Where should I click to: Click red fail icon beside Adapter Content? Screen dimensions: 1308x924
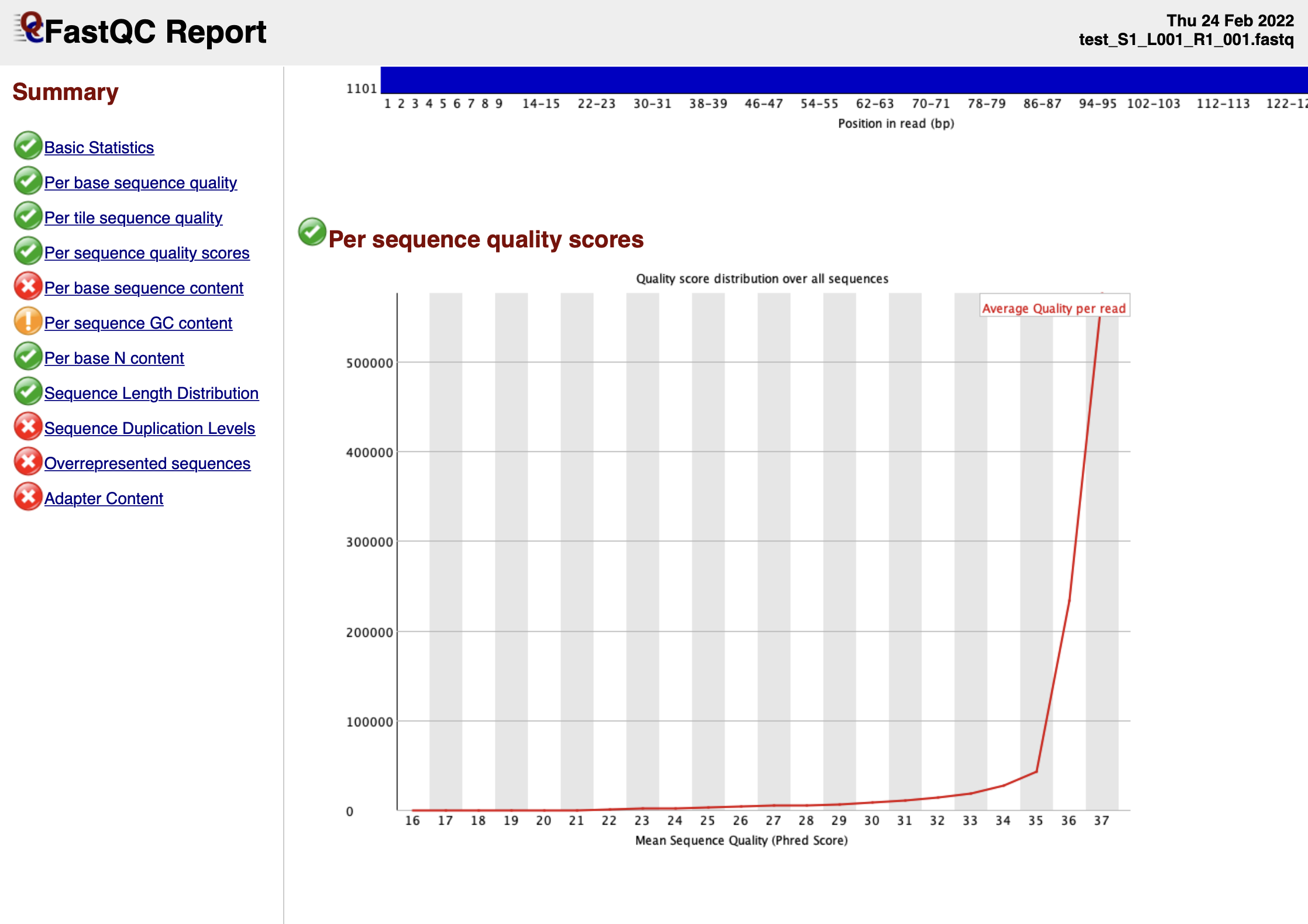27,497
